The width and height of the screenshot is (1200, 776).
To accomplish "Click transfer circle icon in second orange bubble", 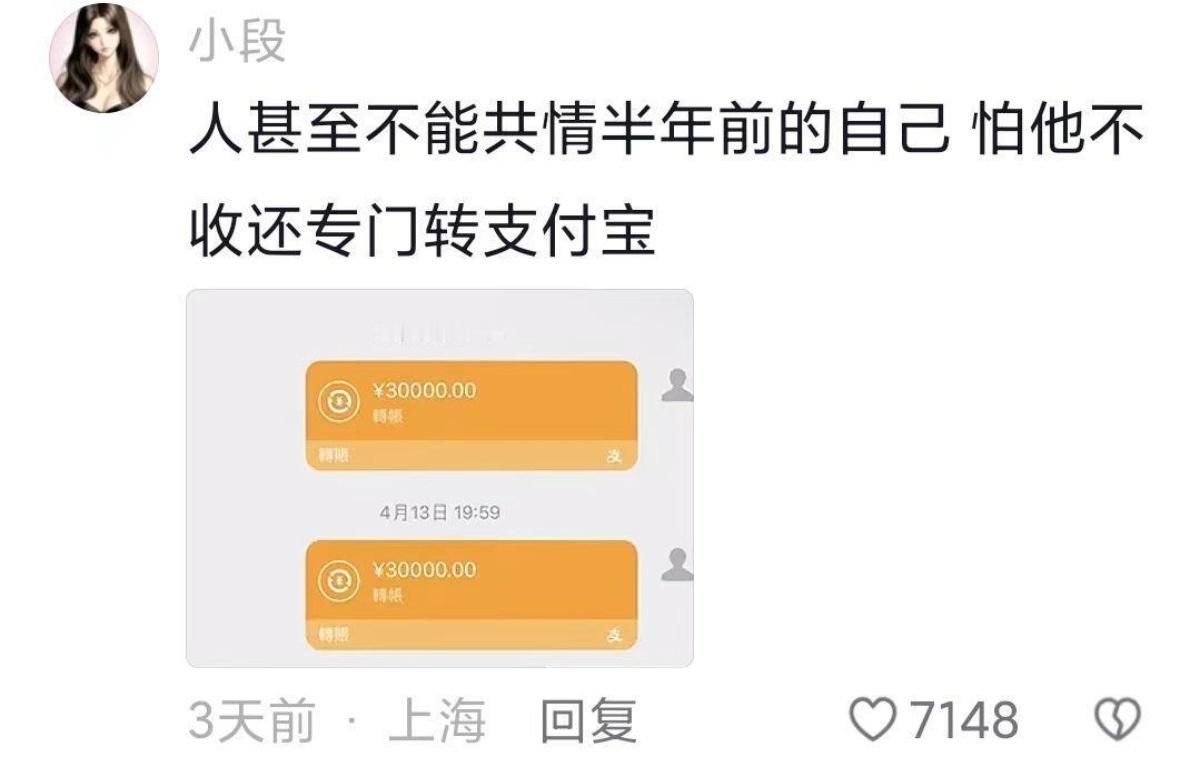I will (x=338, y=581).
